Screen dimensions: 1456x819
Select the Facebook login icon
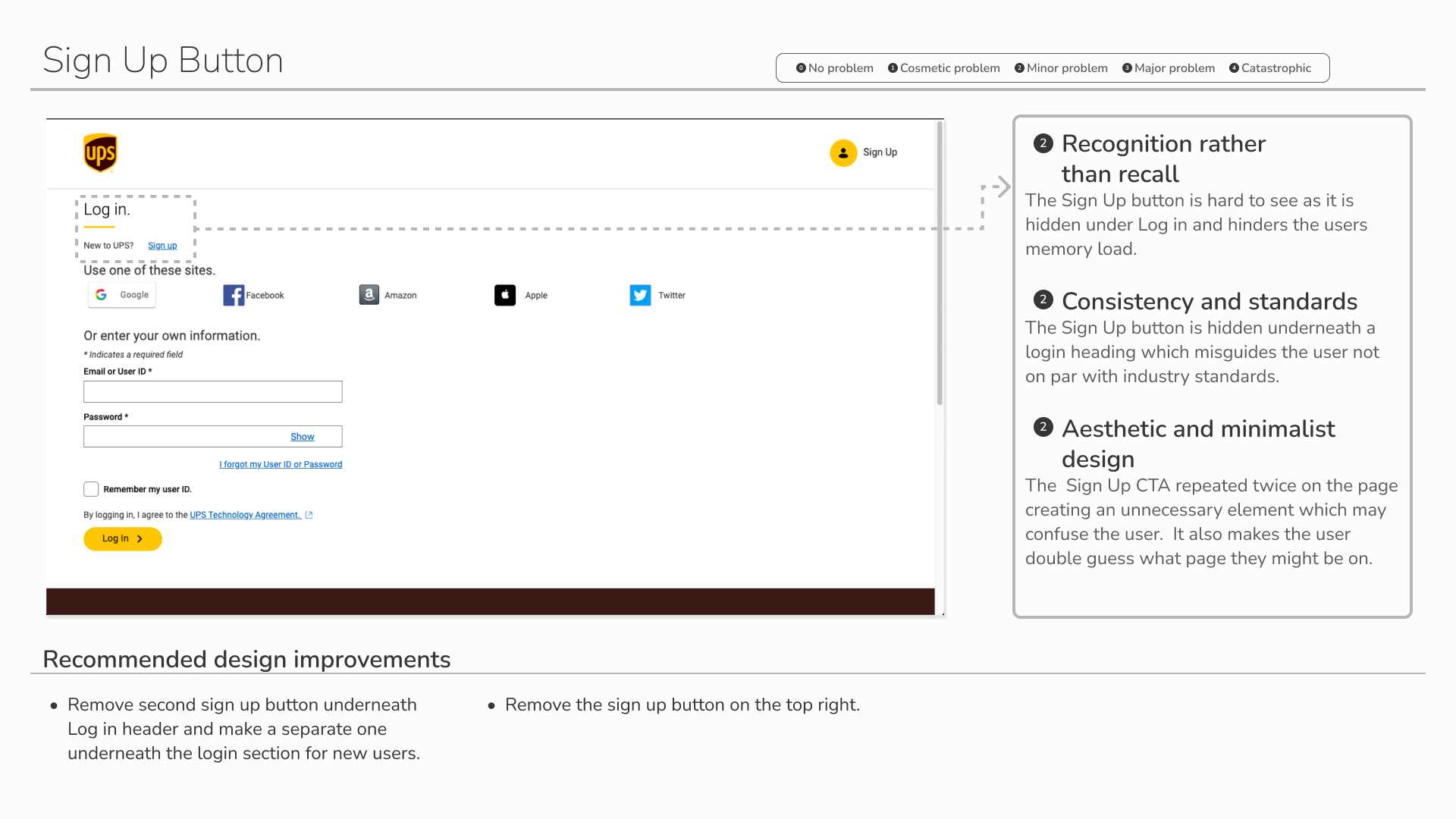click(x=234, y=295)
